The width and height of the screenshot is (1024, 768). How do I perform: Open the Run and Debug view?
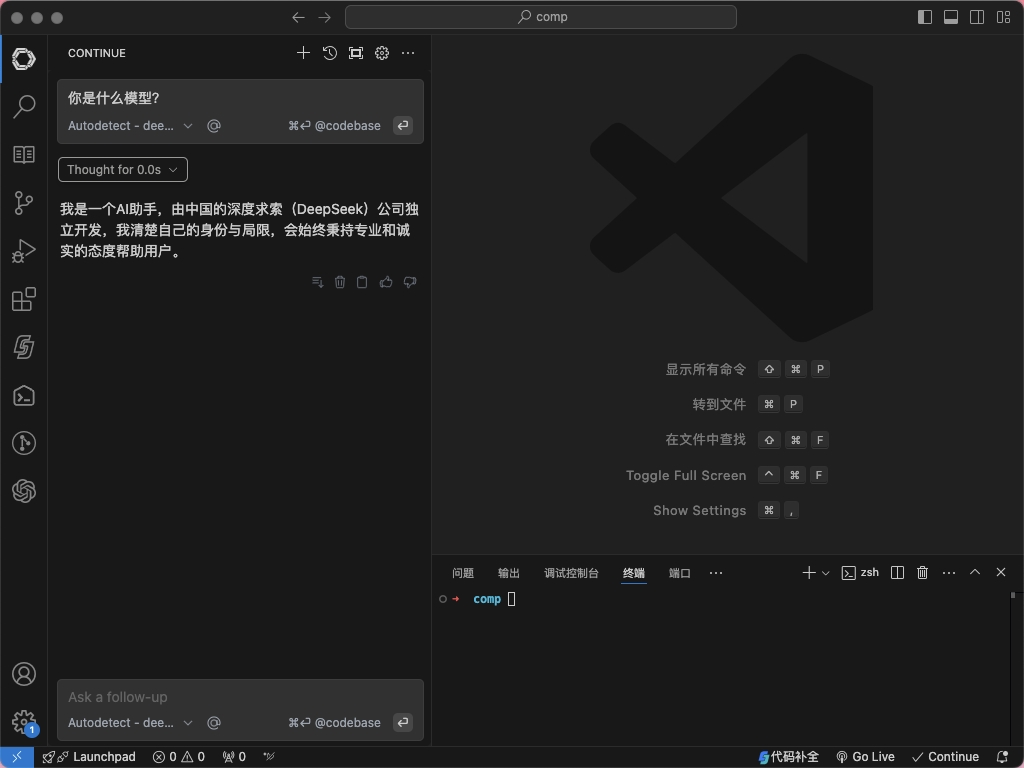(24, 251)
